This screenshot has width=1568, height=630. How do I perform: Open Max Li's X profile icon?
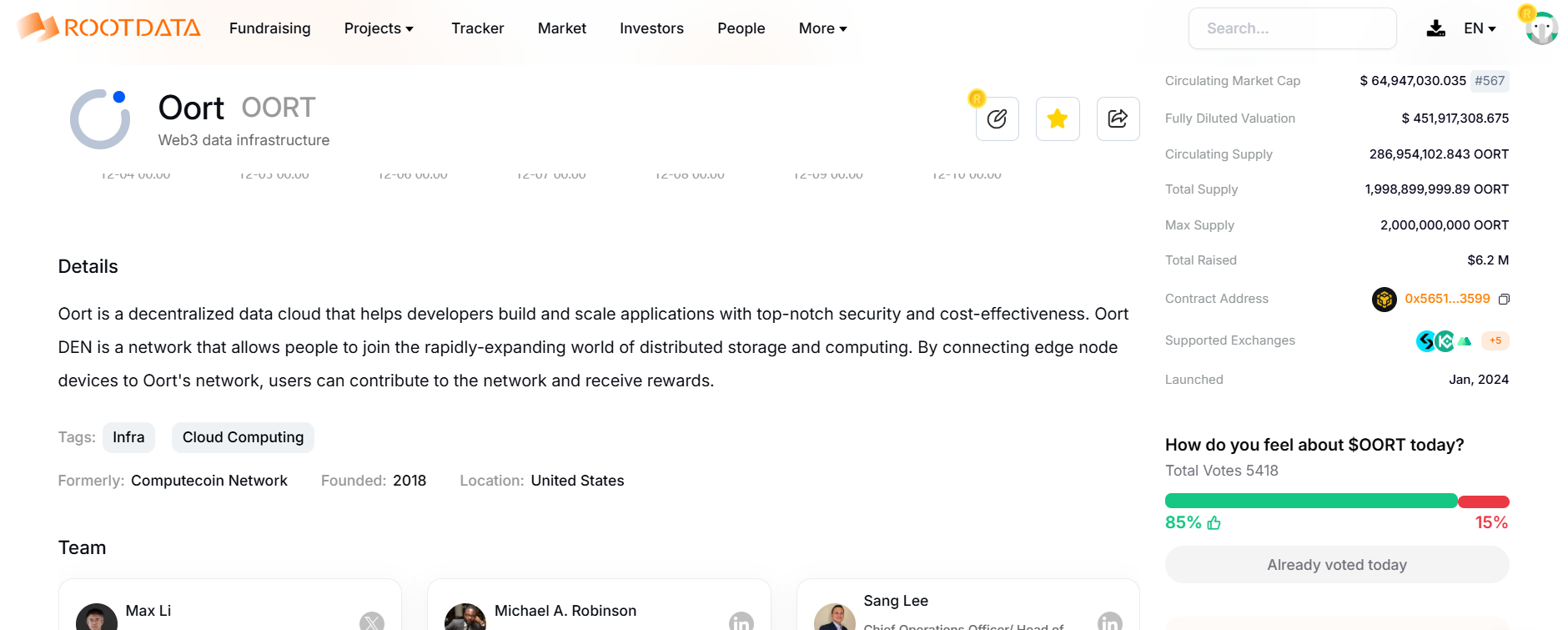[x=372, y=622]
